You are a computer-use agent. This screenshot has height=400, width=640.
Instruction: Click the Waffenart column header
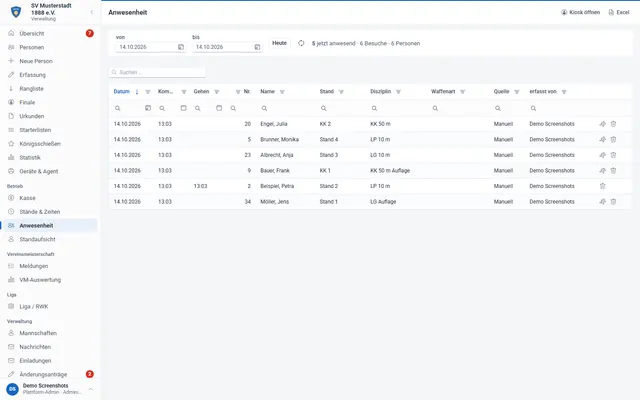click(x=443, y=92)
